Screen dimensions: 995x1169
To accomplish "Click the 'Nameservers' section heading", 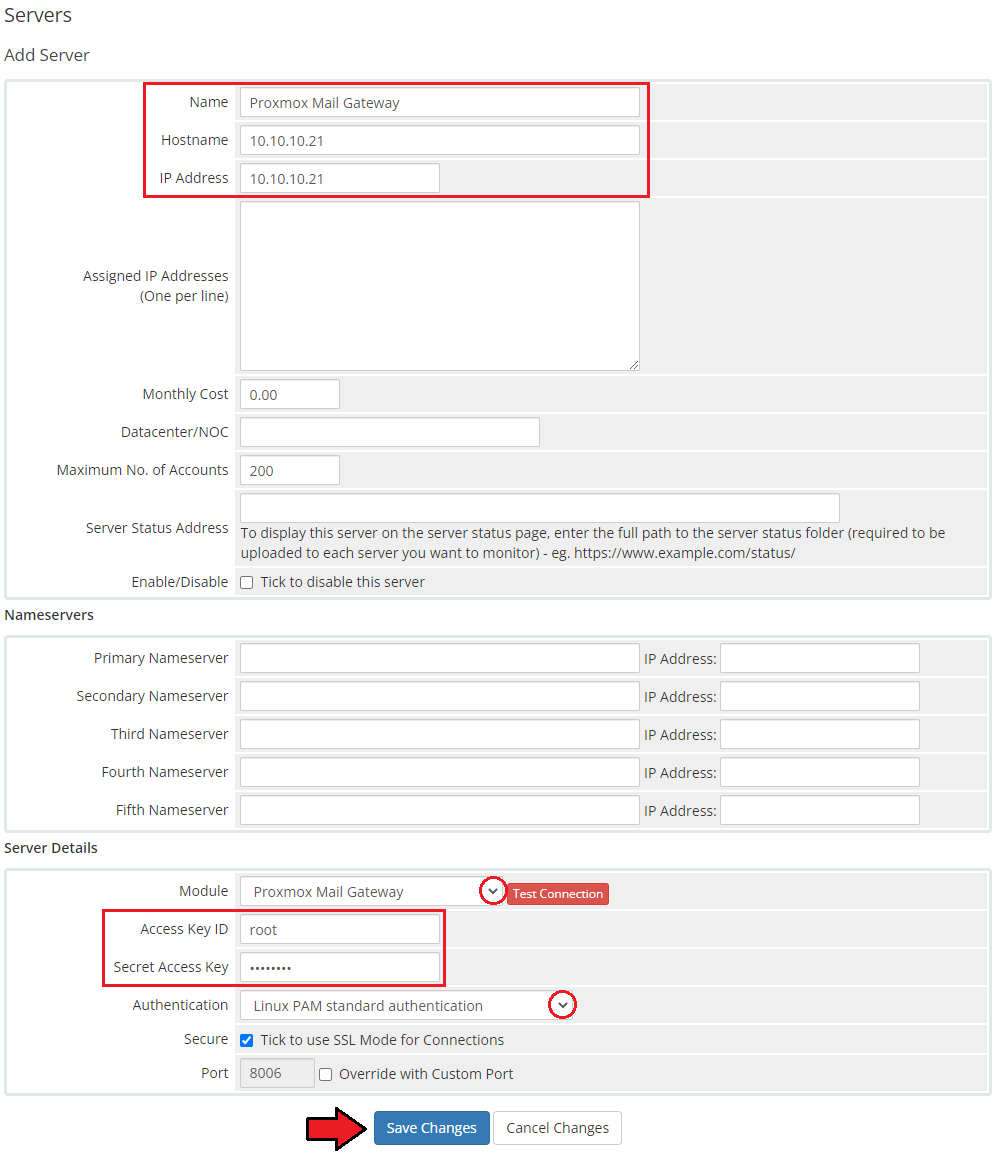I will (x=49, y=615).
